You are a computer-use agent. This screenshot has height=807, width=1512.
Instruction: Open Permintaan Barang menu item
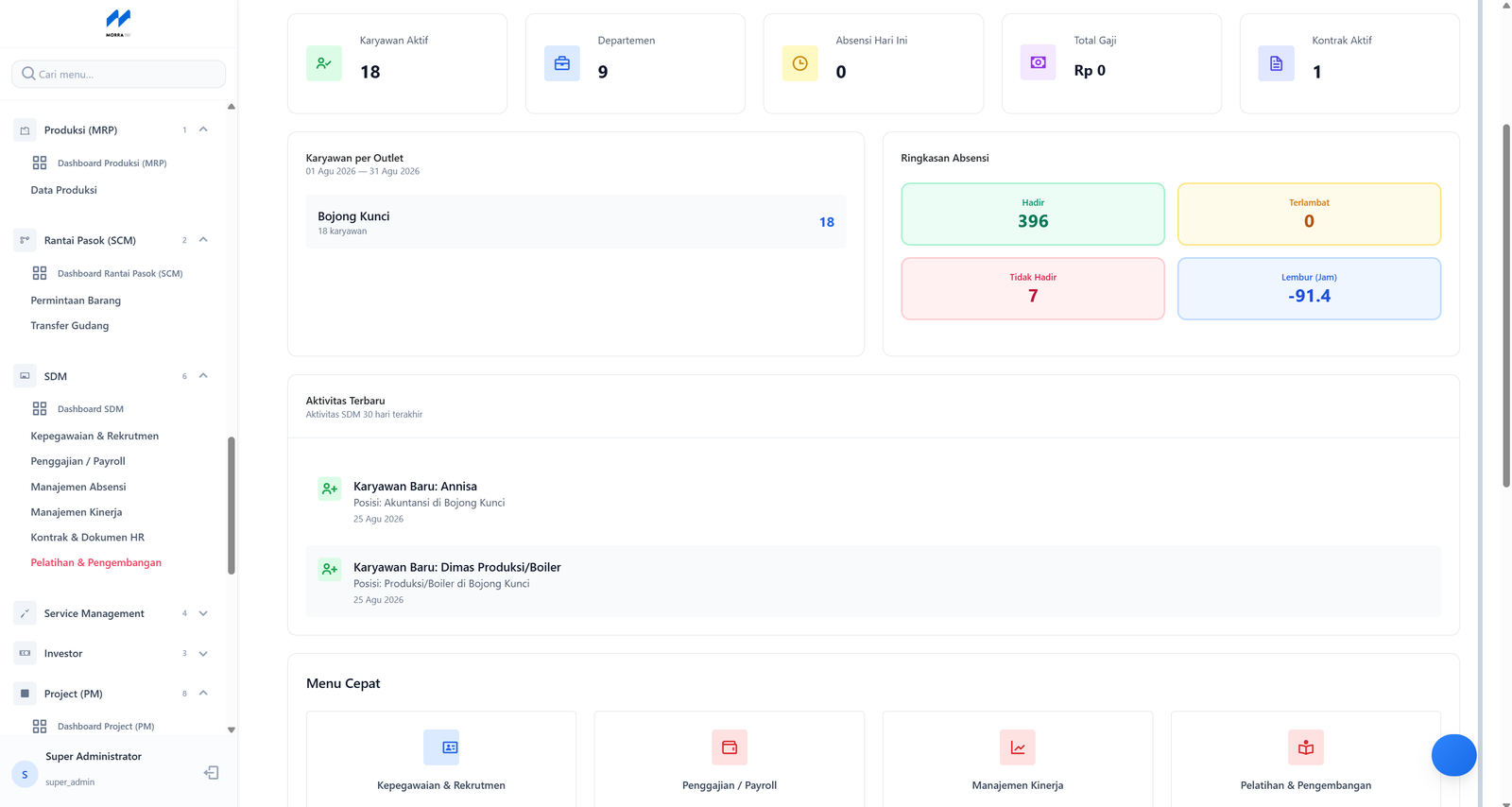[x=76, y=300]
